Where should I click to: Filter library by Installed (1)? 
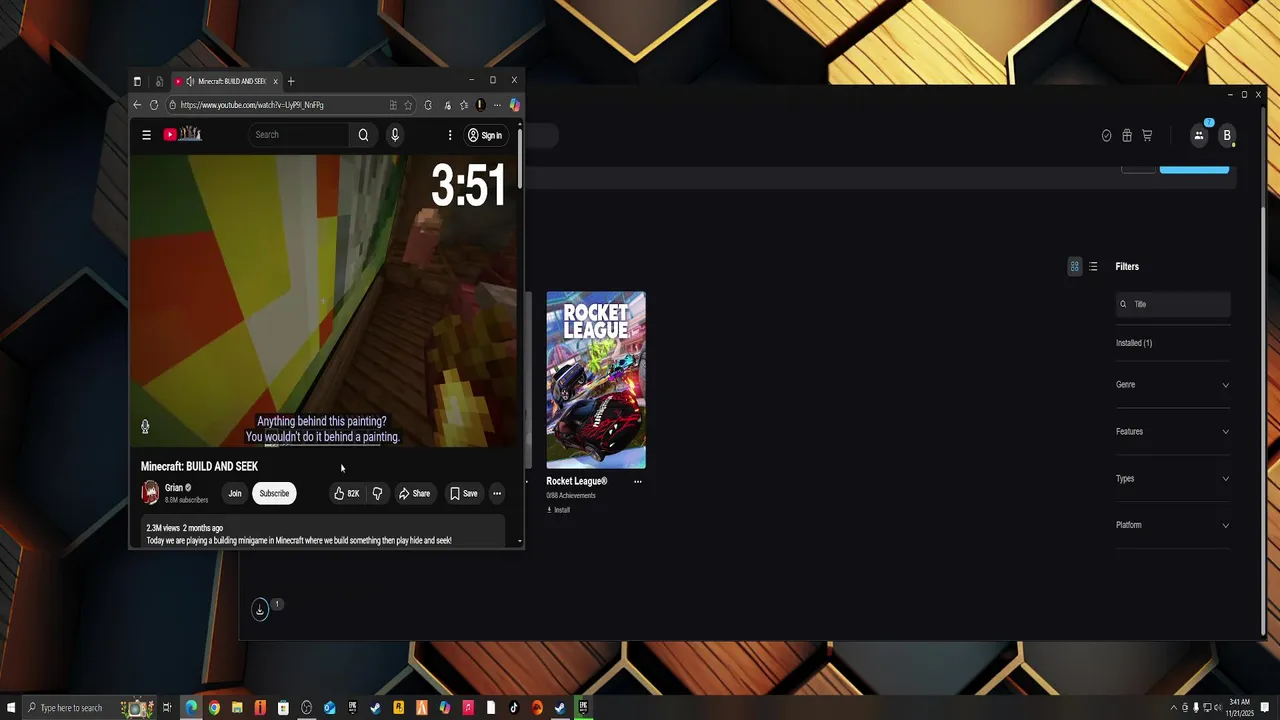pyautogui.click(x=1134, y=343)
